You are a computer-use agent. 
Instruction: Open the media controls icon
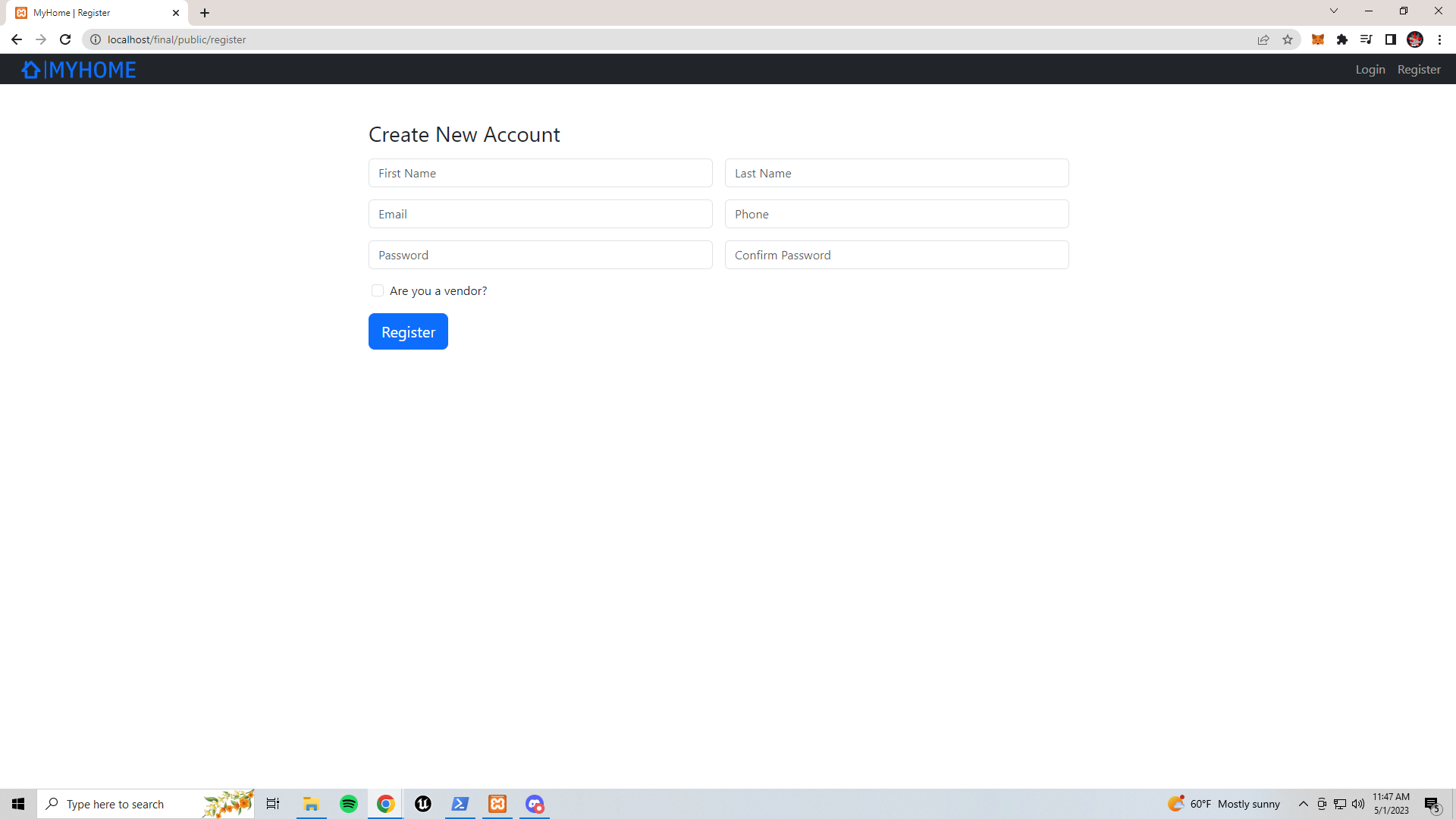(1367, 39)
